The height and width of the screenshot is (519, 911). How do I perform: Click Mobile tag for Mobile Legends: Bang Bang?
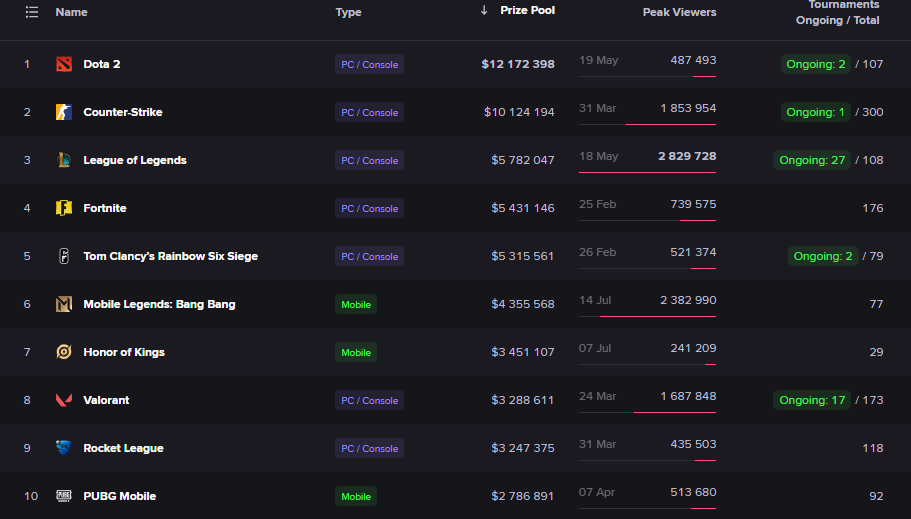[356, 304]
